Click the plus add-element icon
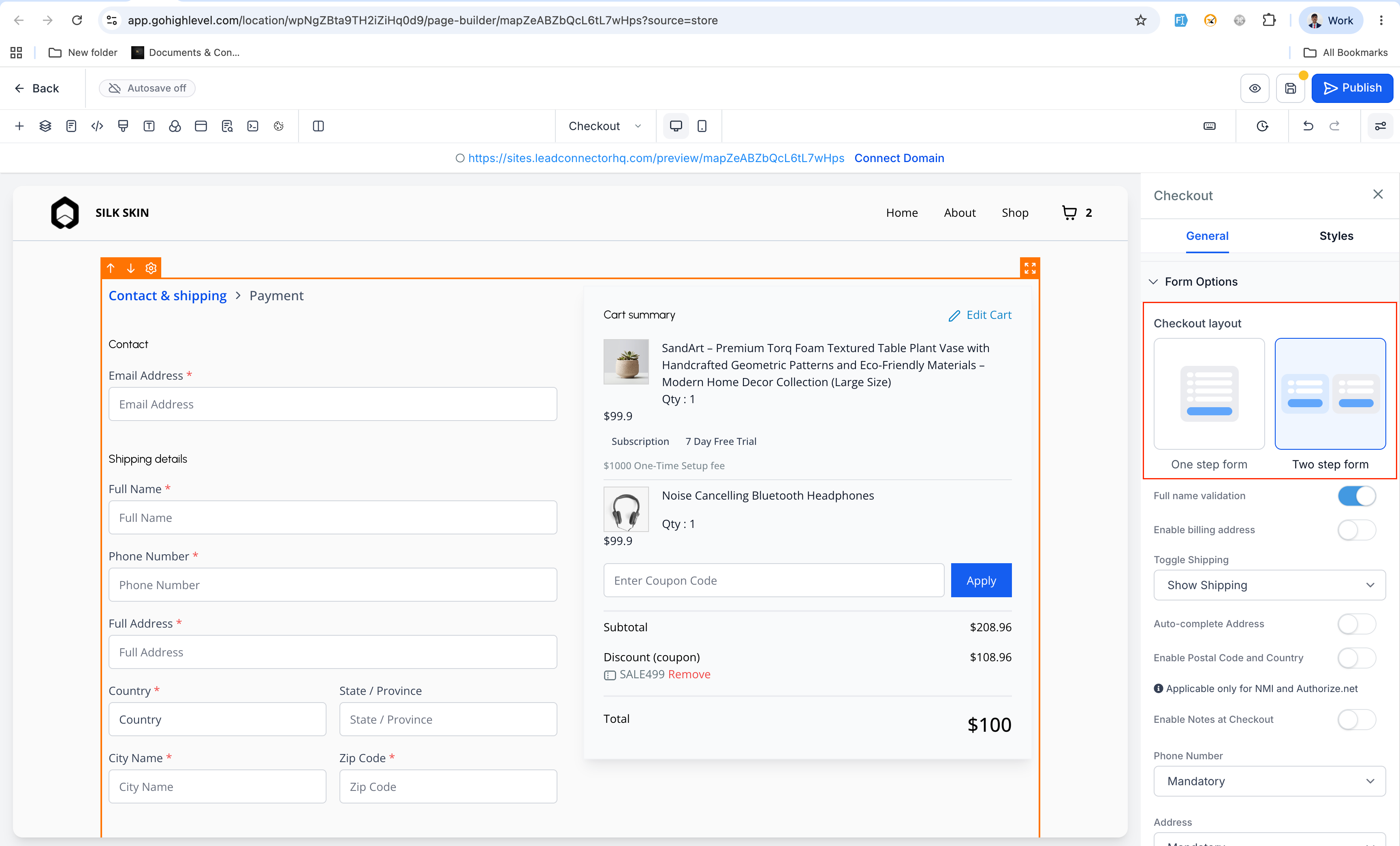 19,126
